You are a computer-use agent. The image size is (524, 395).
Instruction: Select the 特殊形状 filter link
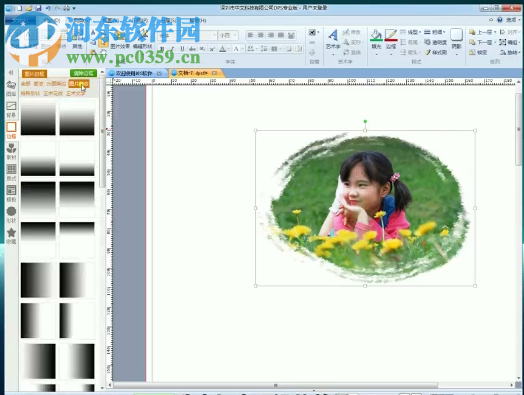(x=30, y=94)
